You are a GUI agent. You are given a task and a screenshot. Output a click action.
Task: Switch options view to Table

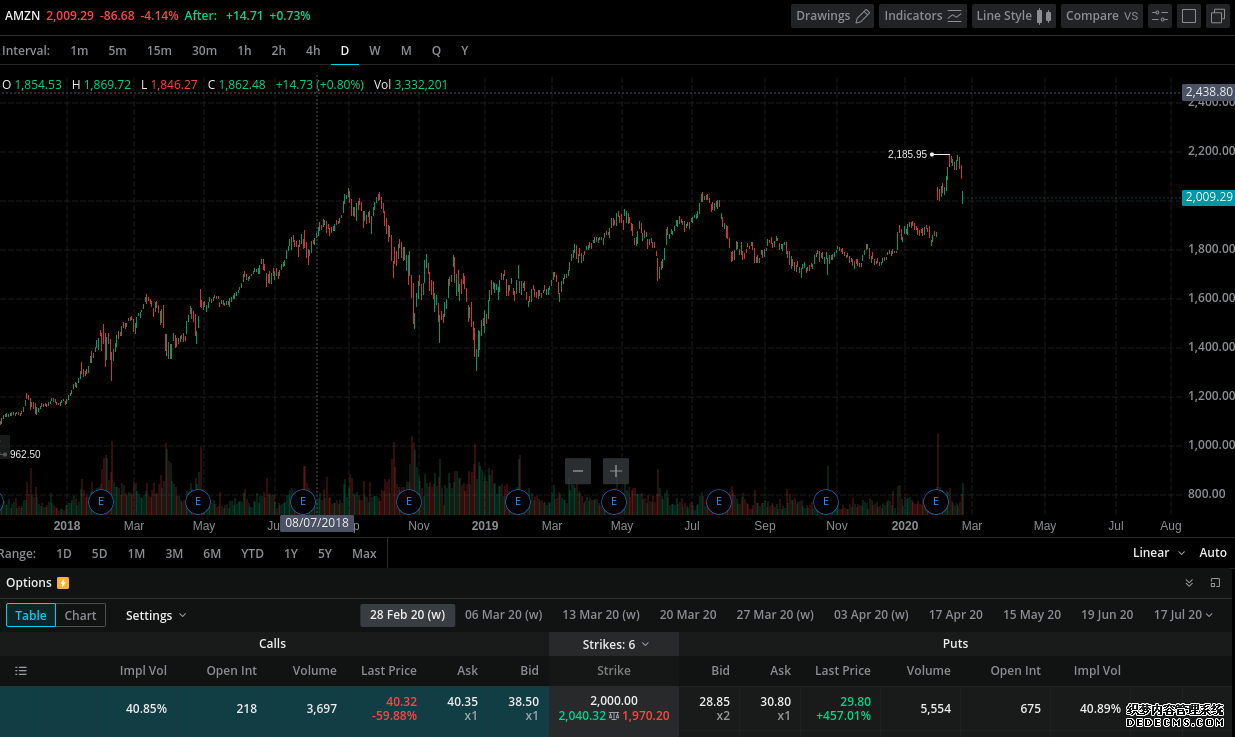[x=31, y=616]
